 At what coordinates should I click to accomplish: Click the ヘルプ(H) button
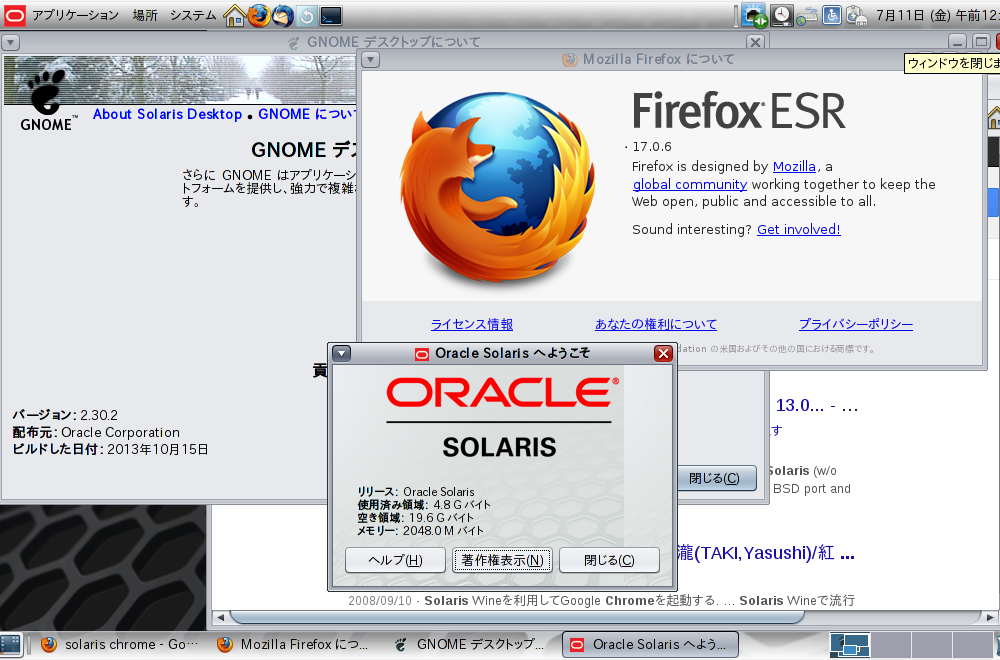[395, 560]
